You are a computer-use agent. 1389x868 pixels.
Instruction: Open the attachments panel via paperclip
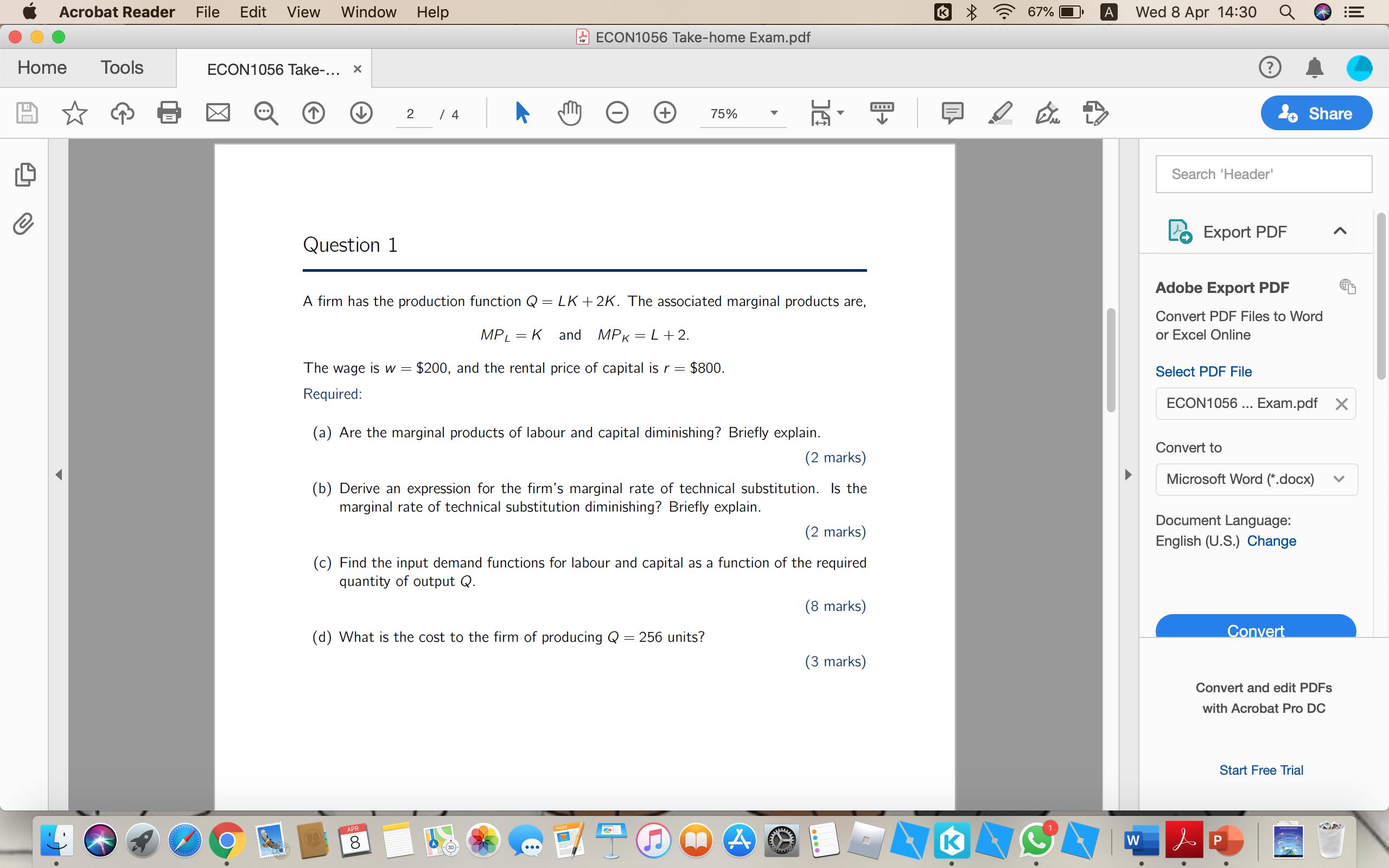point(23,224)
